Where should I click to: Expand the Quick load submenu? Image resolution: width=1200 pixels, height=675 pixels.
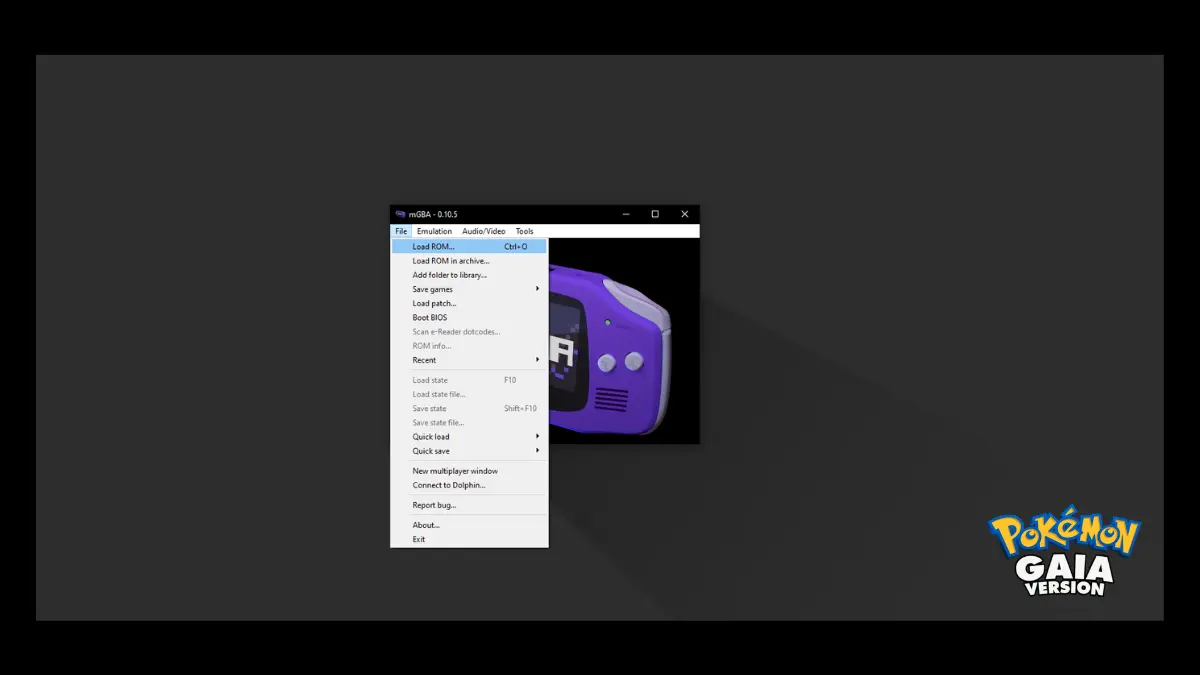(x=469, y=436)
